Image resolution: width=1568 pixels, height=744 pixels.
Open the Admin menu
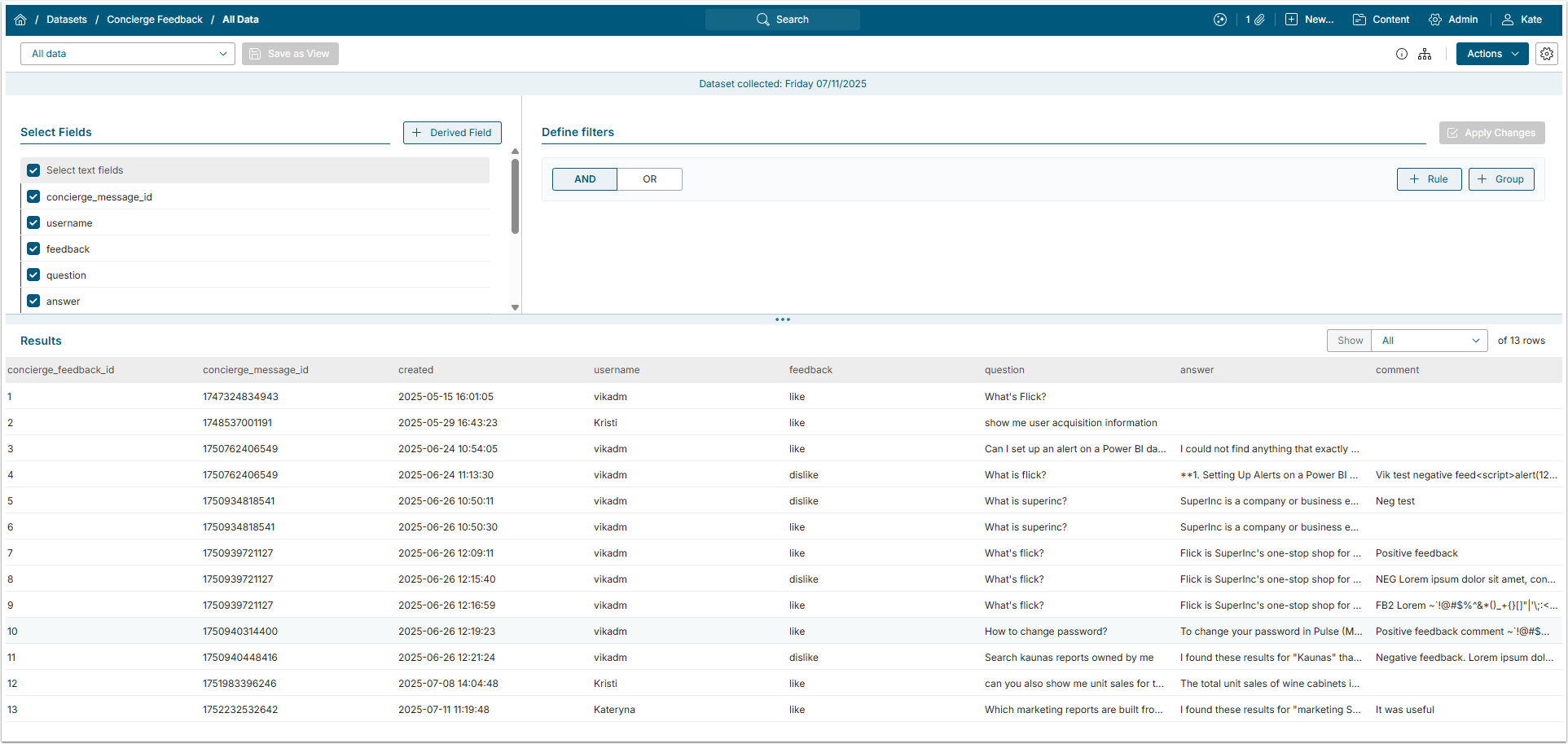[1453, 20]
